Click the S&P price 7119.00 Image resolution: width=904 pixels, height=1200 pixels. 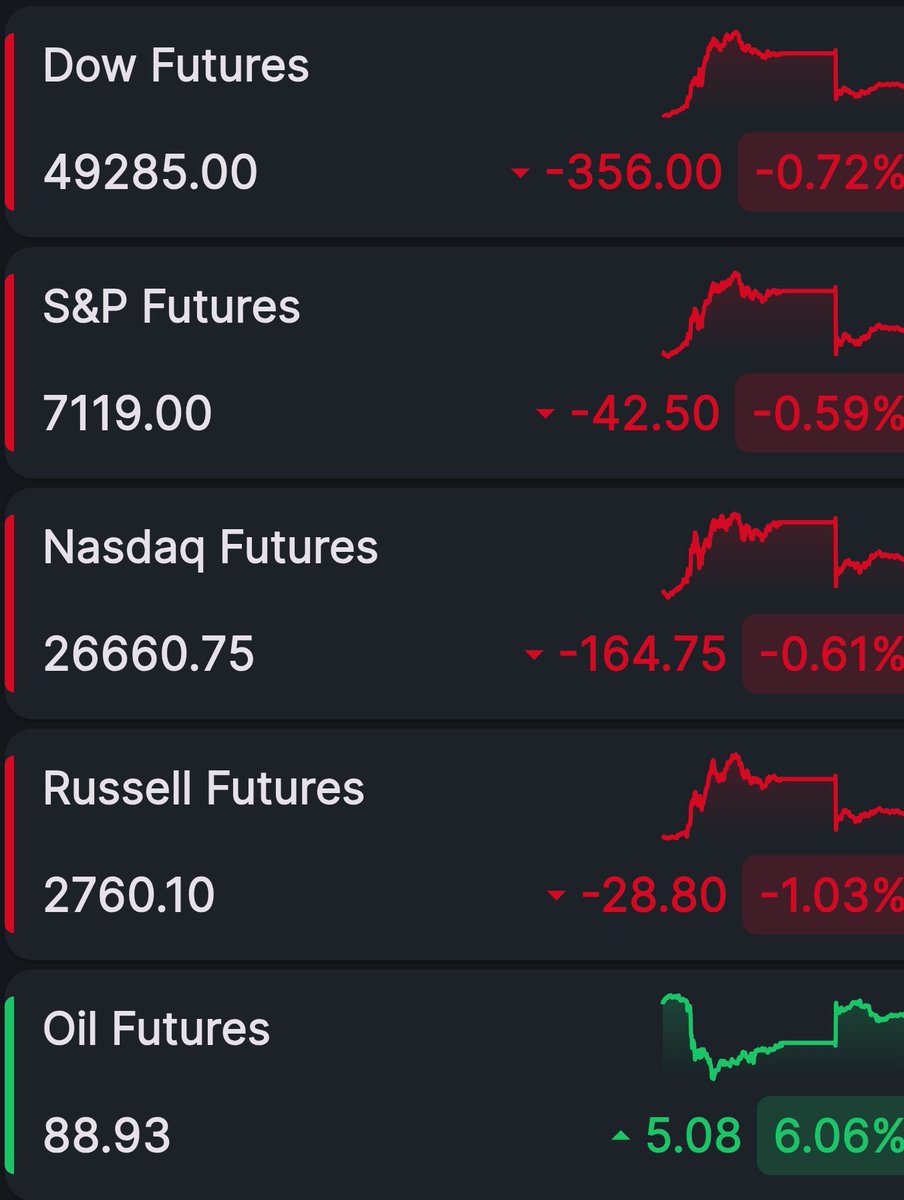tap(127, 413)
